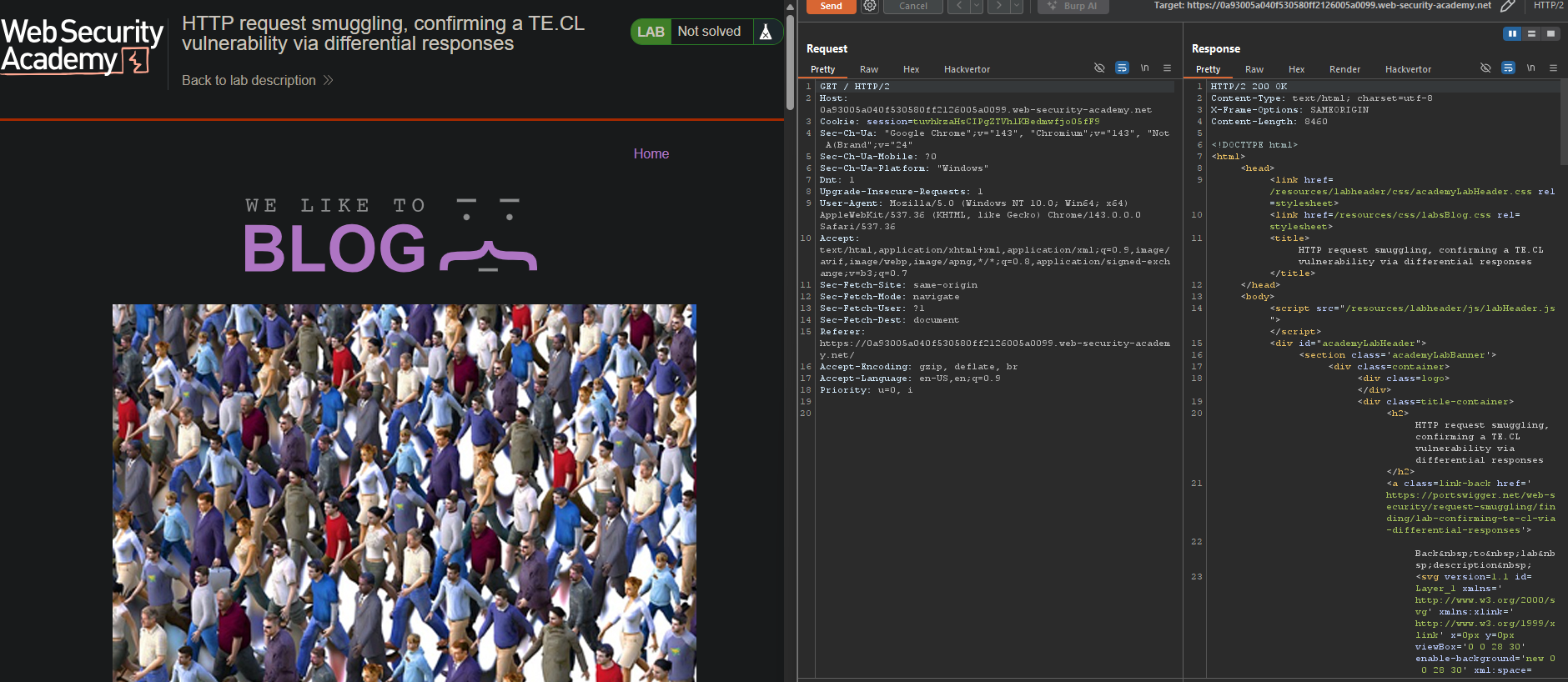Click the Not solved status label
This screenshot has width=1568, height=682.
coord(709,31)
